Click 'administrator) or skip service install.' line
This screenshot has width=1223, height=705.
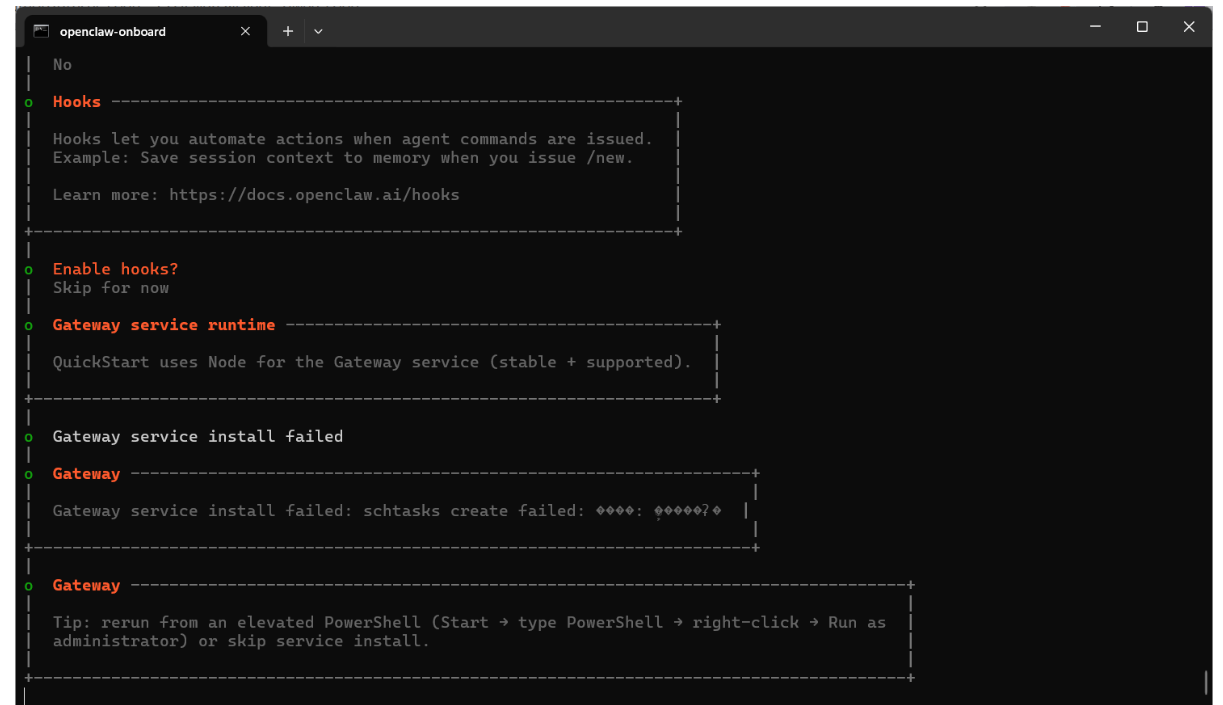tap(241, 641)
